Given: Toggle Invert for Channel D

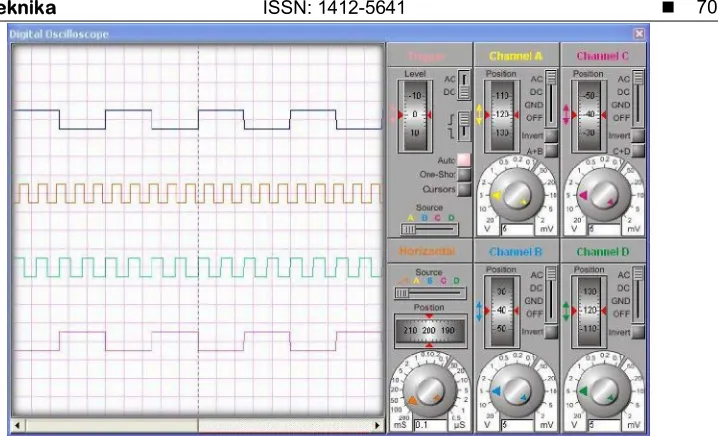Looking at the screenshot, I should click(638, 332).
